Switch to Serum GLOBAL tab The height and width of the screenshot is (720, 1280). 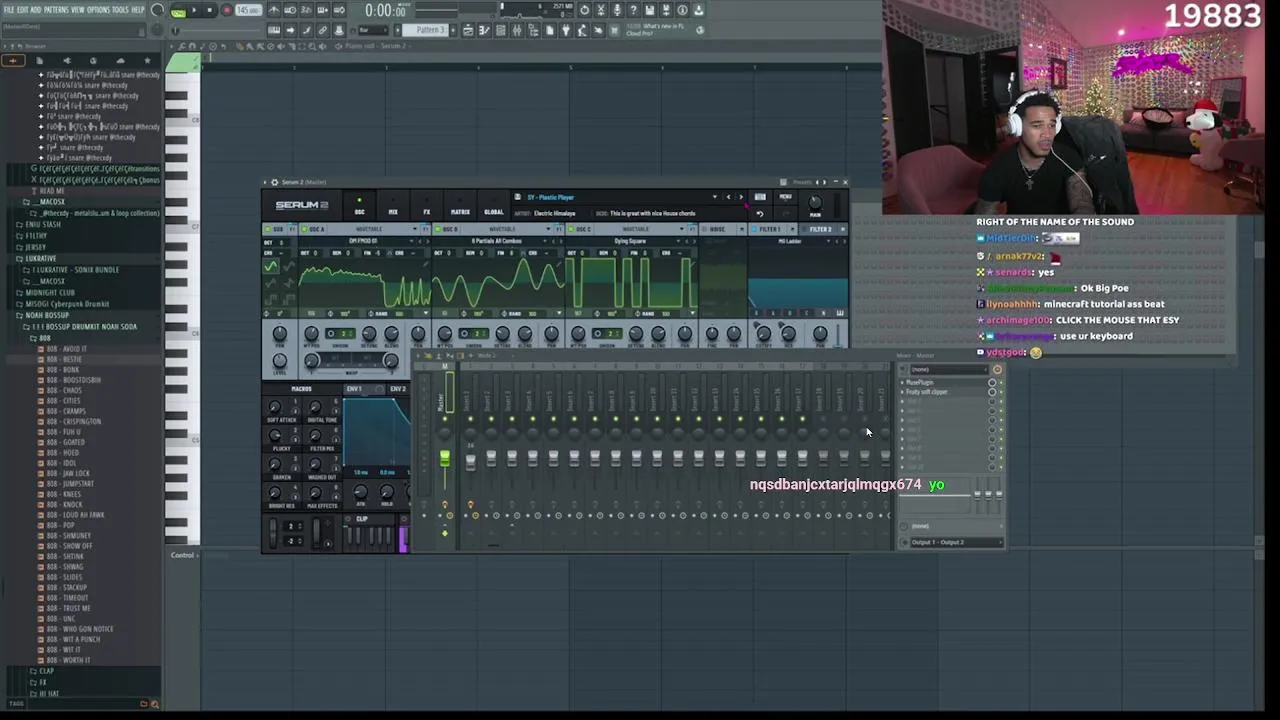494,208
